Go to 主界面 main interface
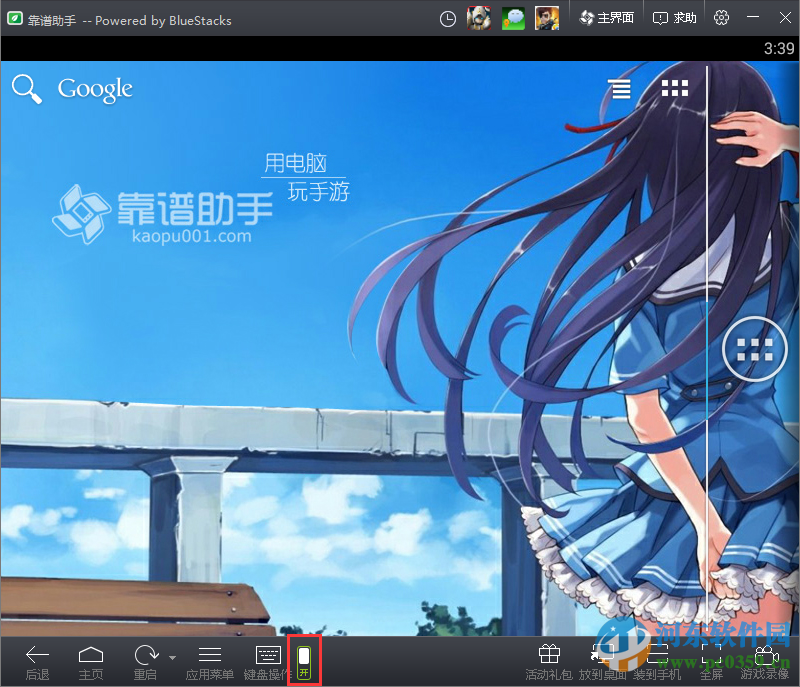 (x=607, y=18)
